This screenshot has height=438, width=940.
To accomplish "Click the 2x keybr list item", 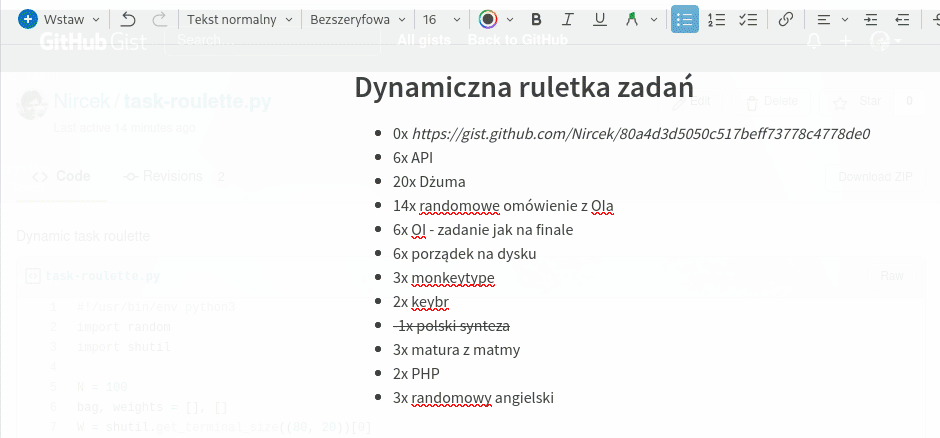I will [x=421, y=301].
